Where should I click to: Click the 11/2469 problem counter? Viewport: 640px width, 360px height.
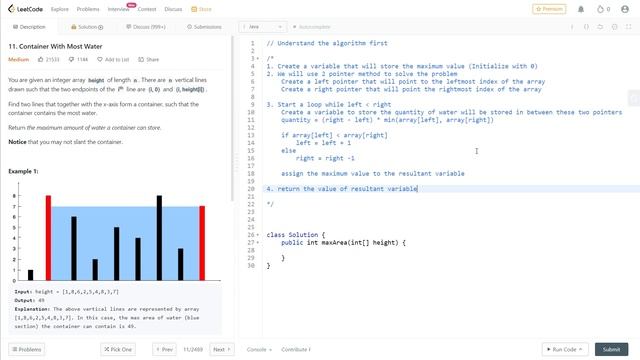tap(193, 349)
